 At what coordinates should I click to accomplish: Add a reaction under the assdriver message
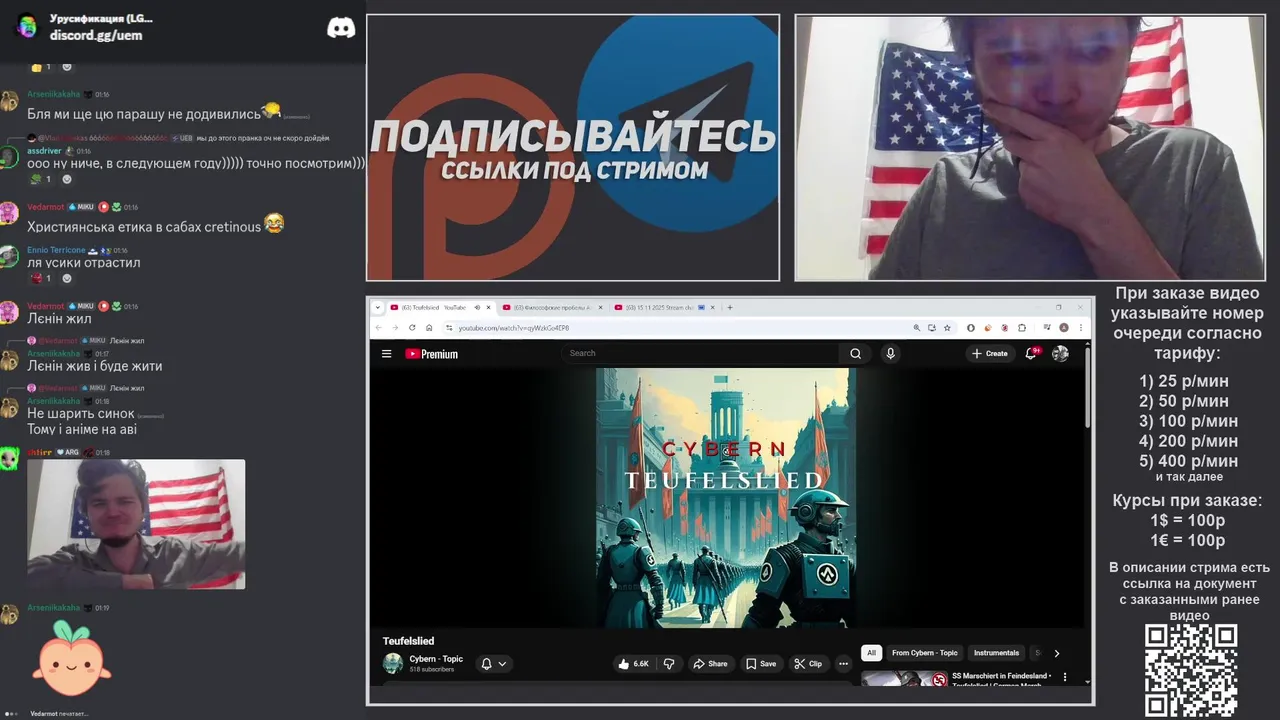[x=67, y=179]
